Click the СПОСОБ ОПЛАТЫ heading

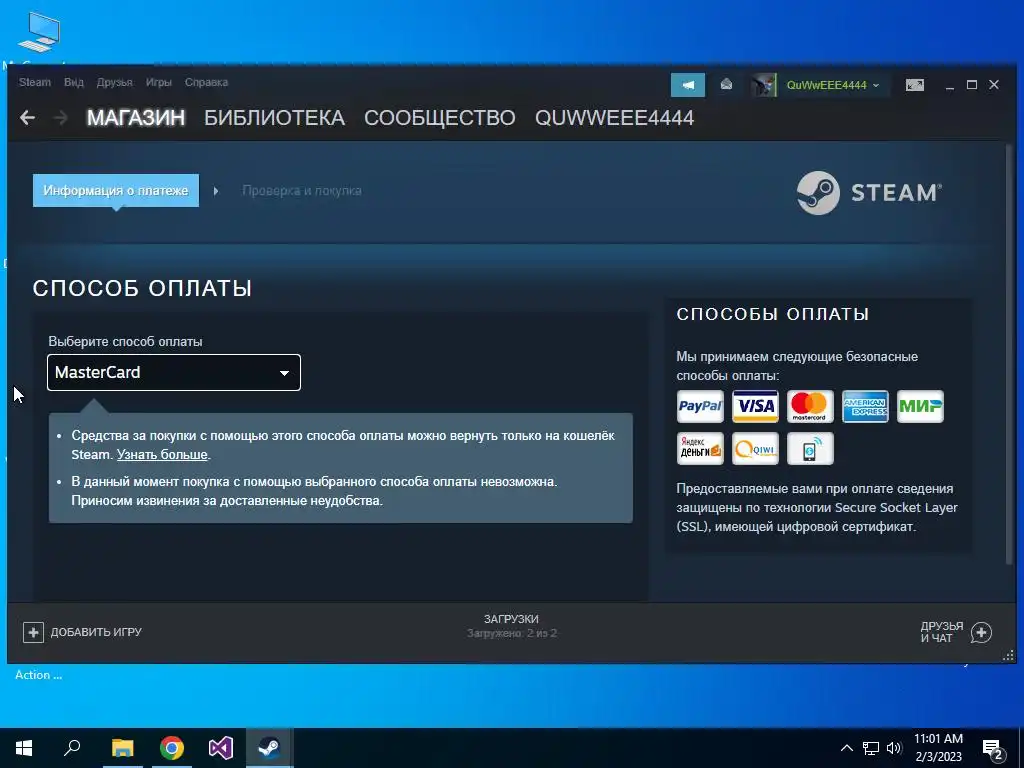coord(142,289)
